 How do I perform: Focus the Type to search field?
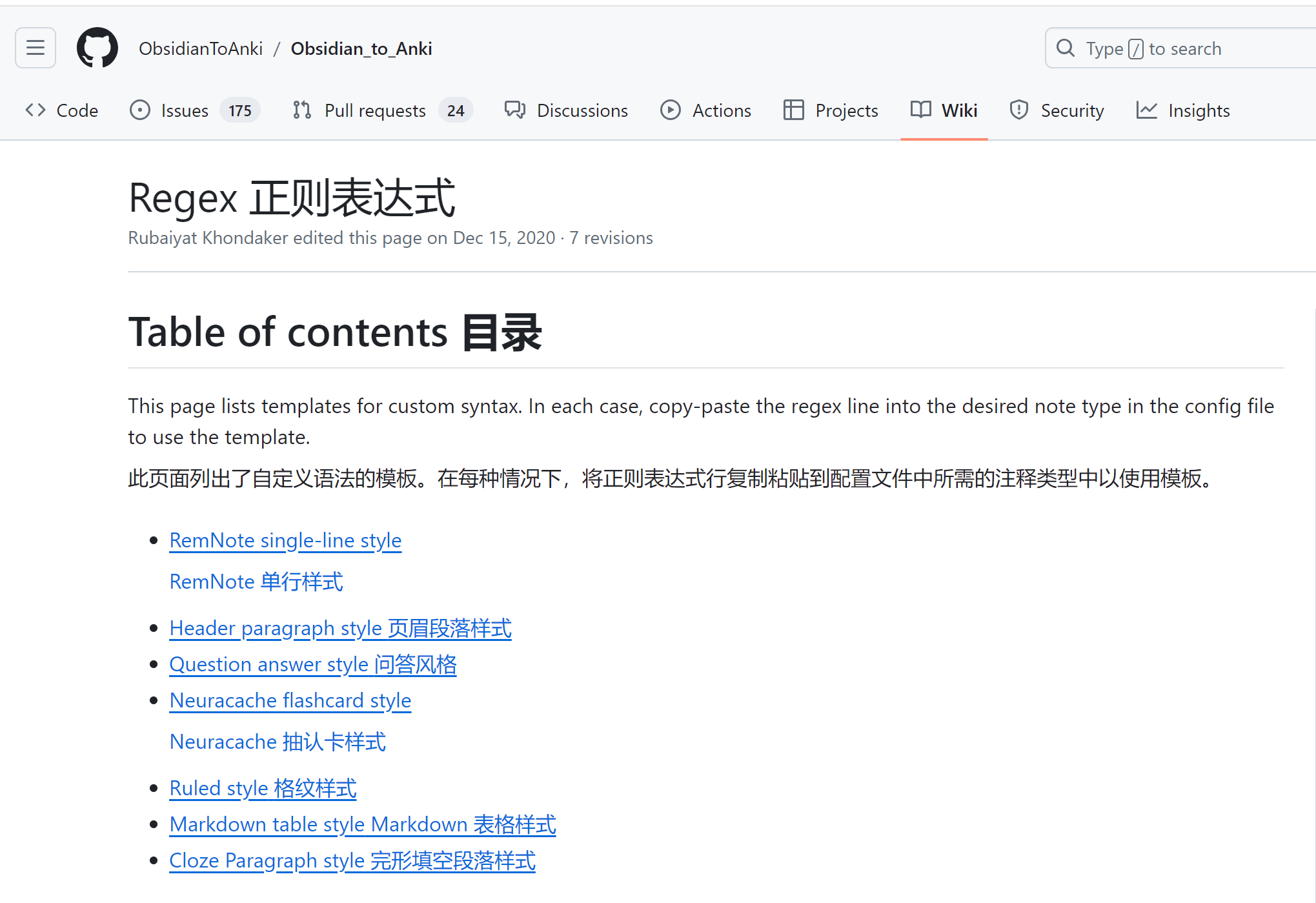pos(1194,48)
